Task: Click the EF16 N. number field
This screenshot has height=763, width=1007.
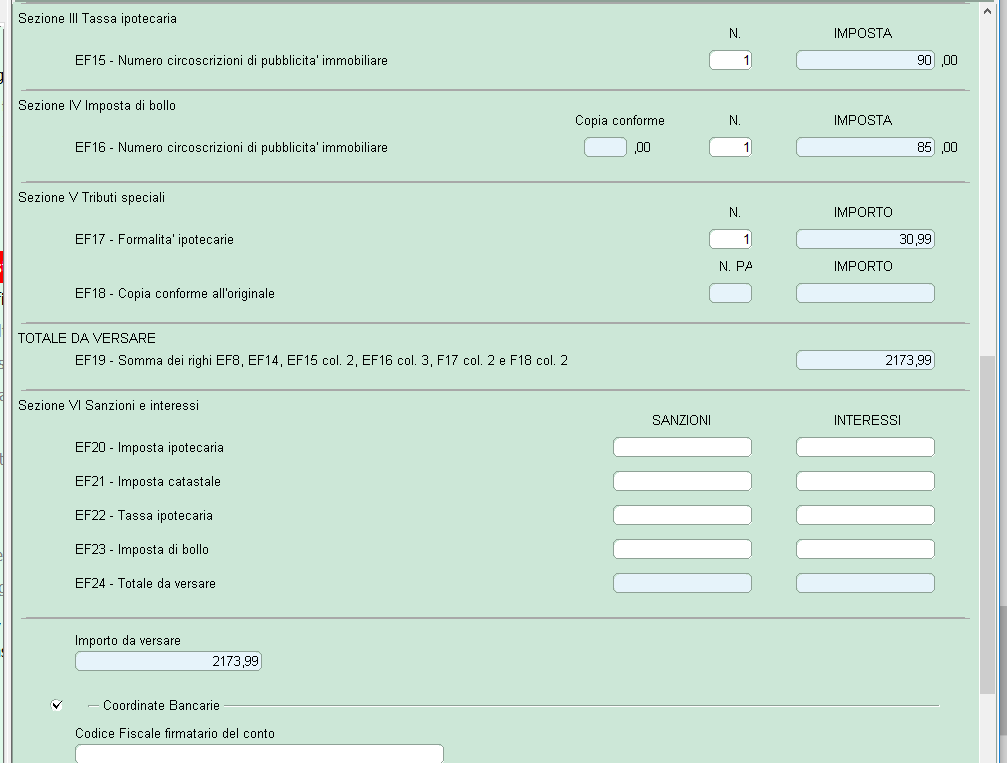Action: click(x=730, y=147)
